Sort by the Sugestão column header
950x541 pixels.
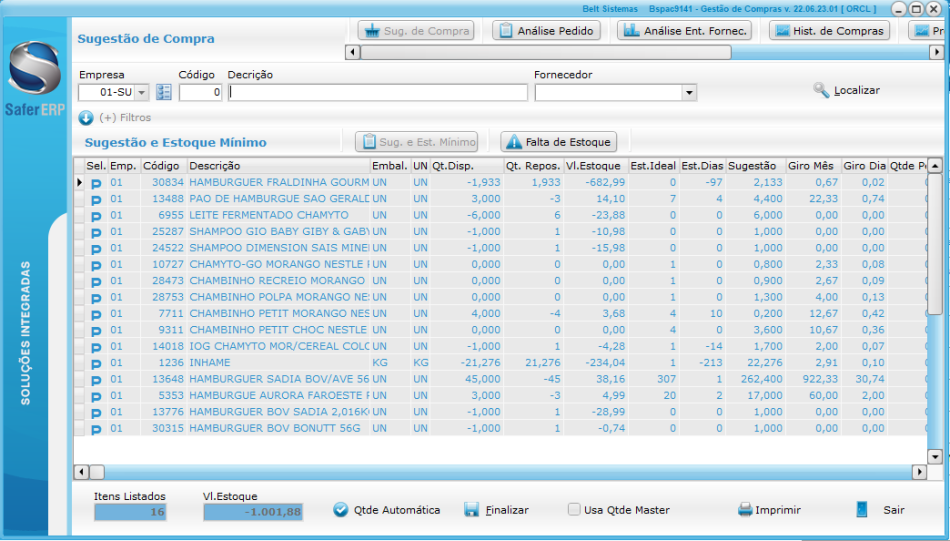(754, 166)
